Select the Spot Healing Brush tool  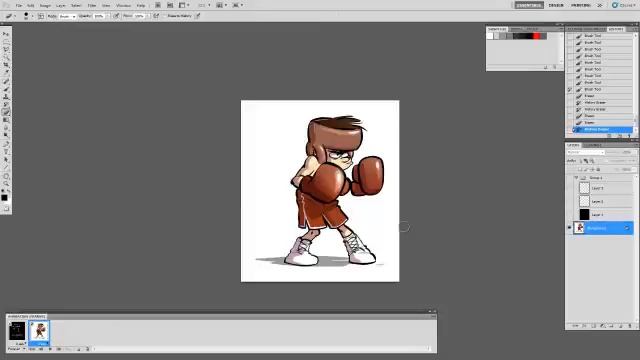click(x=6, y=82)
